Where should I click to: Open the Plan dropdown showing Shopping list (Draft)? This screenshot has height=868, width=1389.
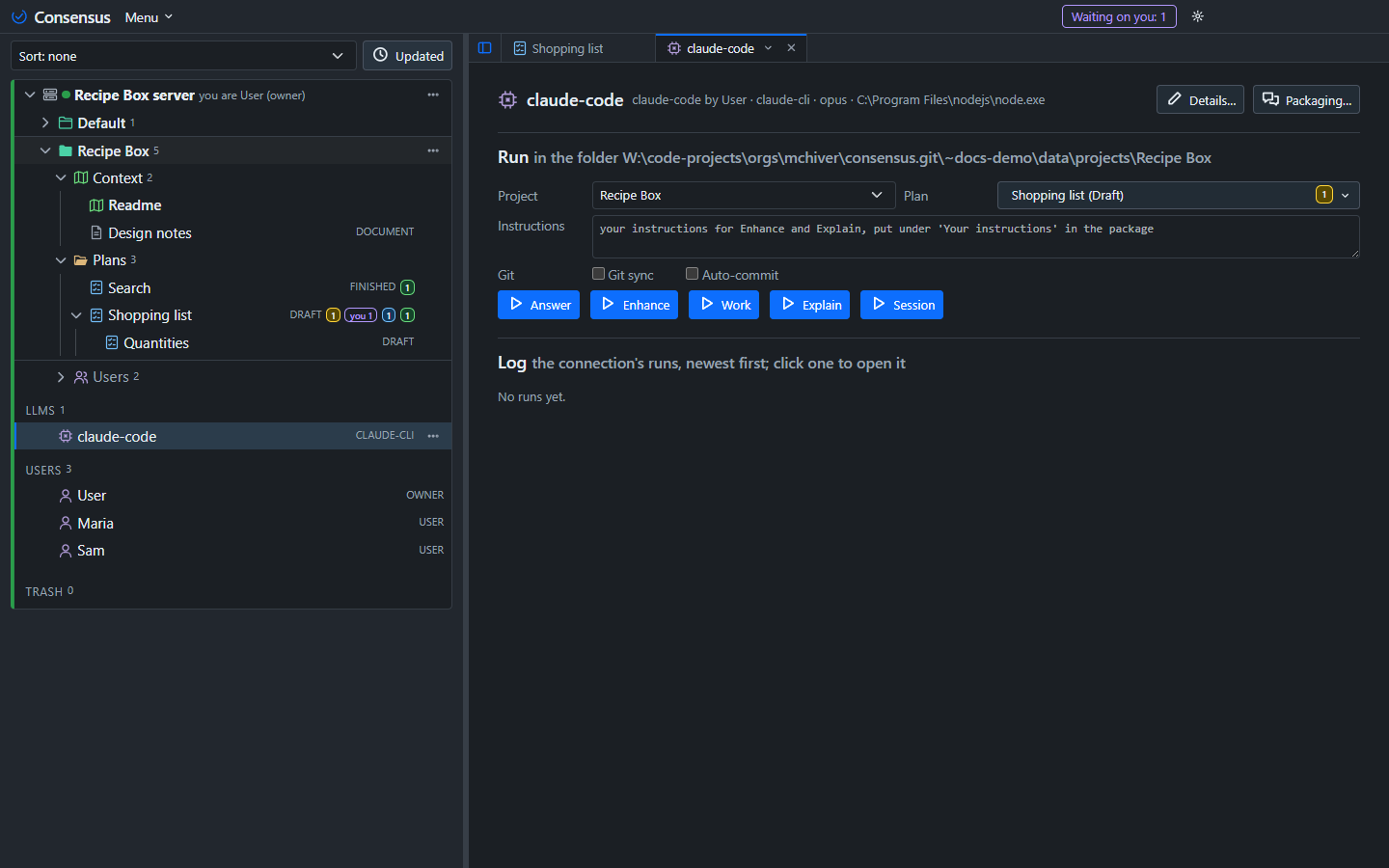tap(1178, 195)
